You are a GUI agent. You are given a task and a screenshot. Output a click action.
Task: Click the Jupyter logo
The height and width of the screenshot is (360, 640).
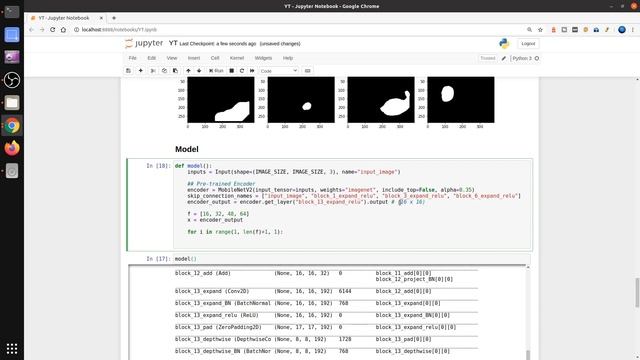coord(144,43)
